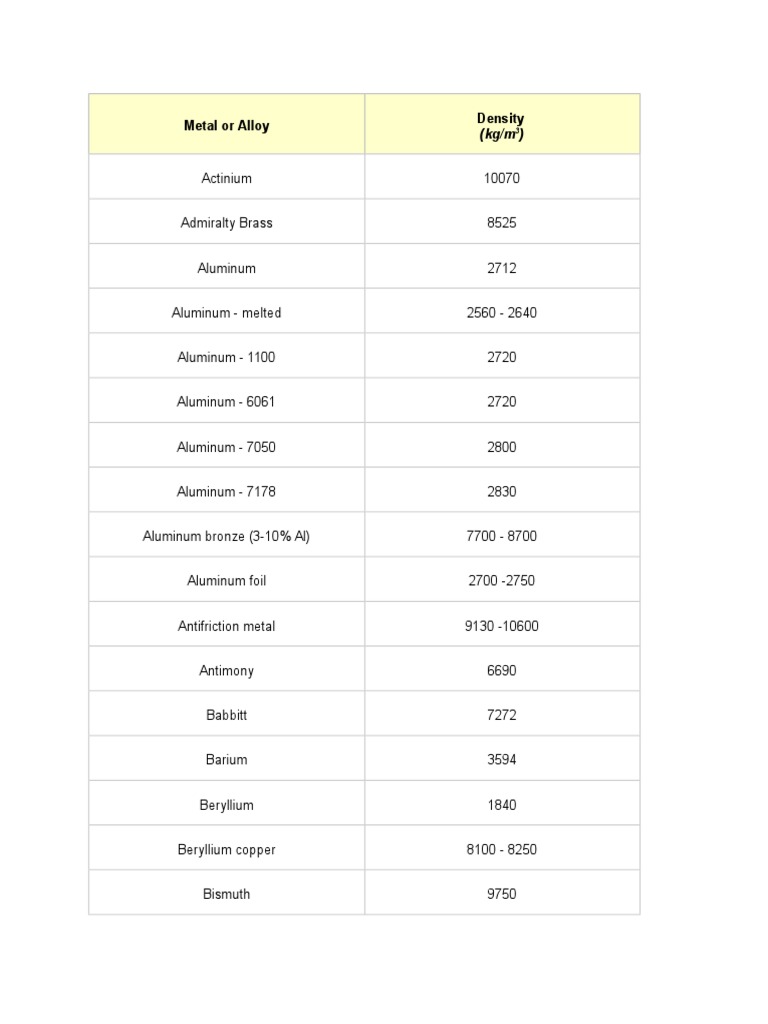
Task: Click the Admiralty Brass row name
Action: [x=226, y=223]
